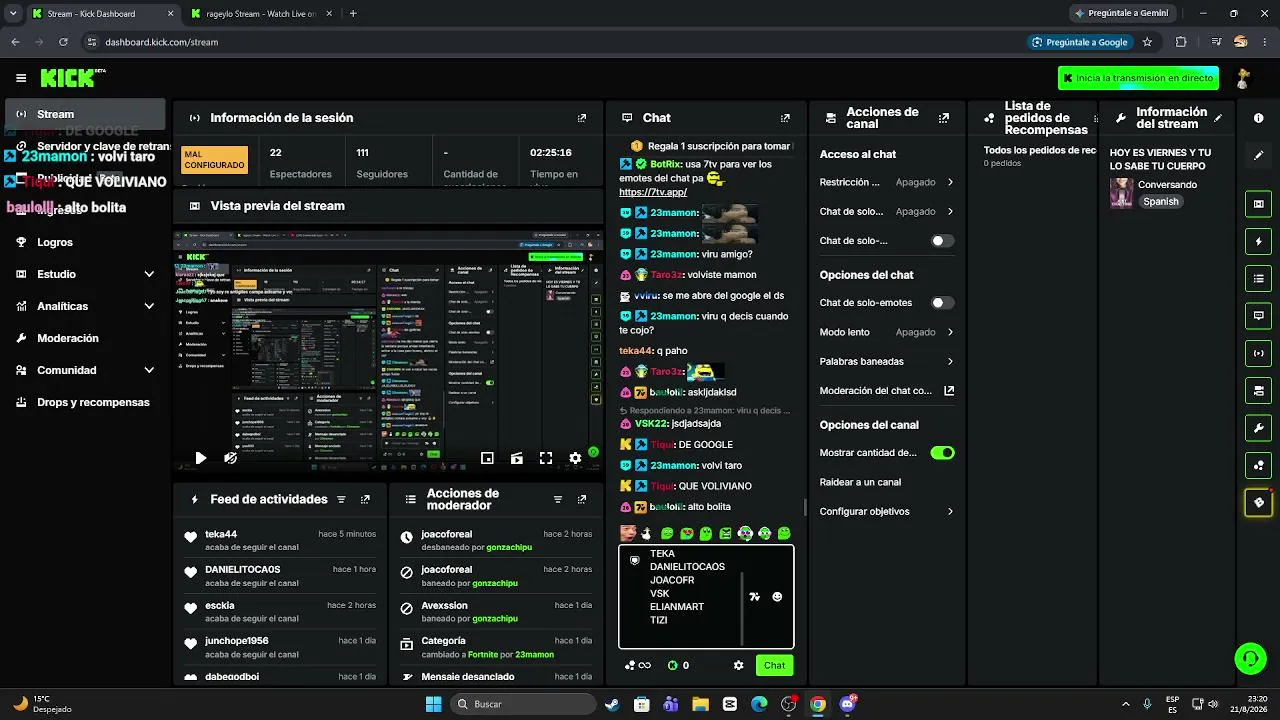Expand Comunidad in the left sidebar
Screen dimensions: 1280x720
coord(85,370)
